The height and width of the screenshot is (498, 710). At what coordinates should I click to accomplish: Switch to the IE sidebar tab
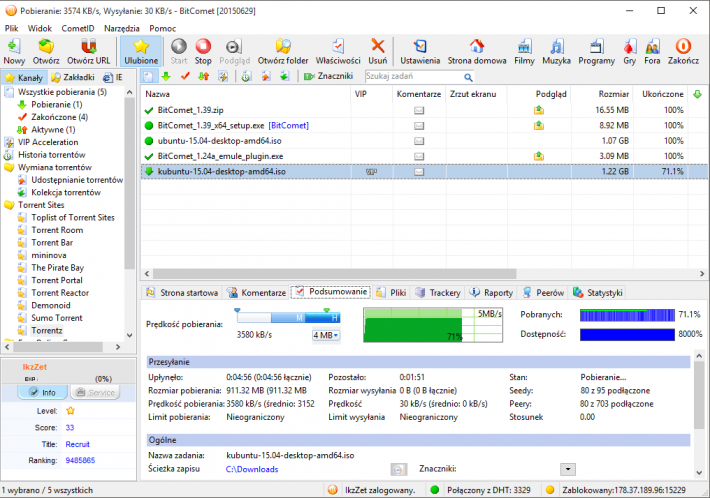(113, 77)
